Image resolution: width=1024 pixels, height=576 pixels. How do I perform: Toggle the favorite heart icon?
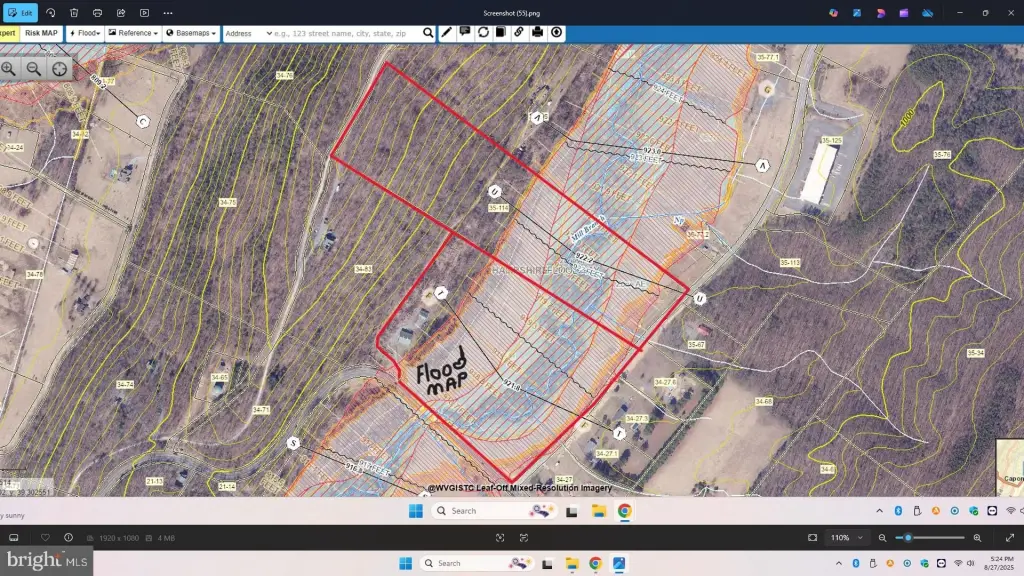pyautogui.click(x=45, y=538)
